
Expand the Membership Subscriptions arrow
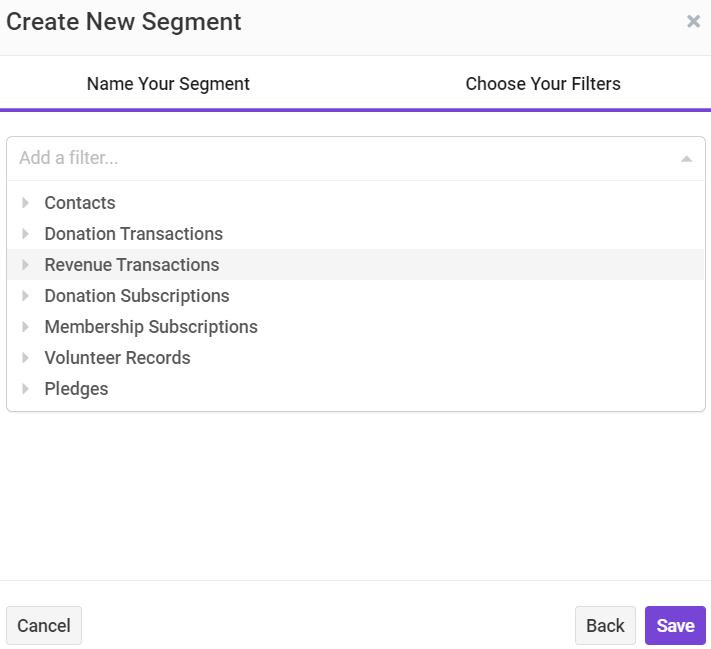coord(25,327)
